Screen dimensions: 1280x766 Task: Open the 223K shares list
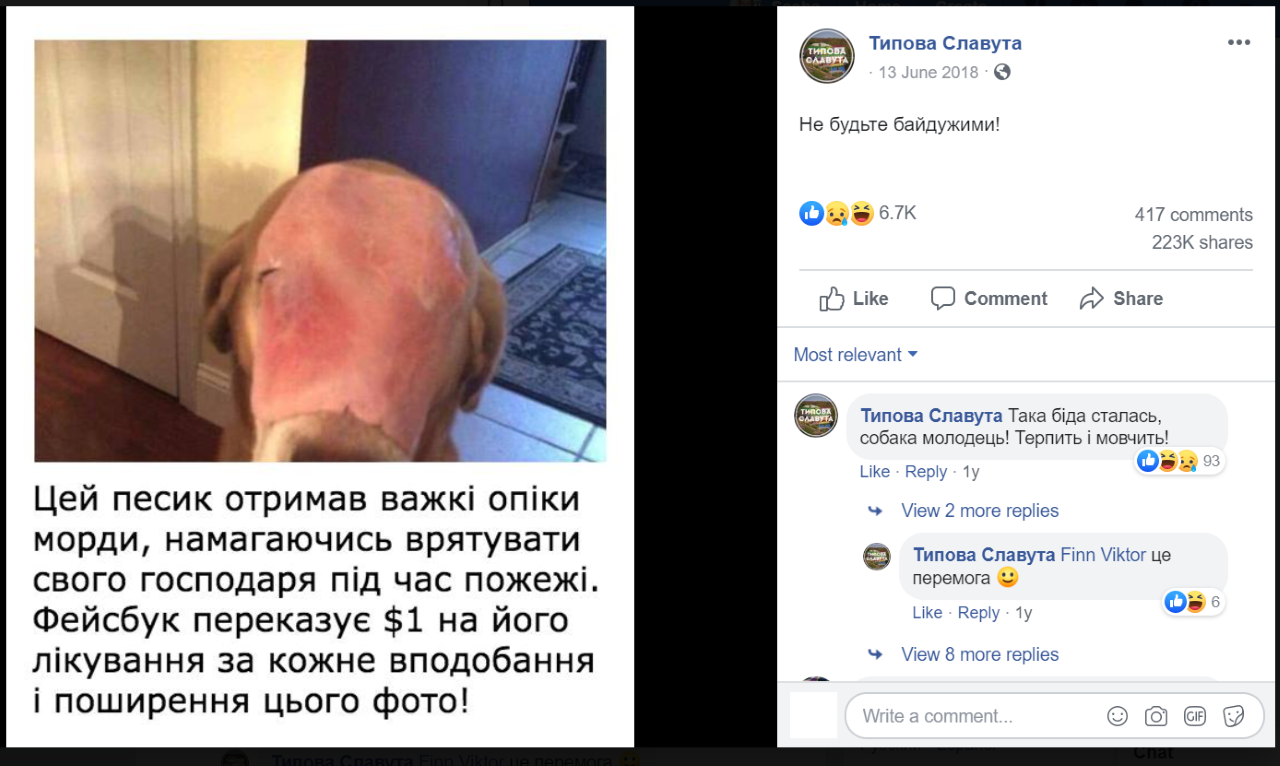(x=1202, y=243)
